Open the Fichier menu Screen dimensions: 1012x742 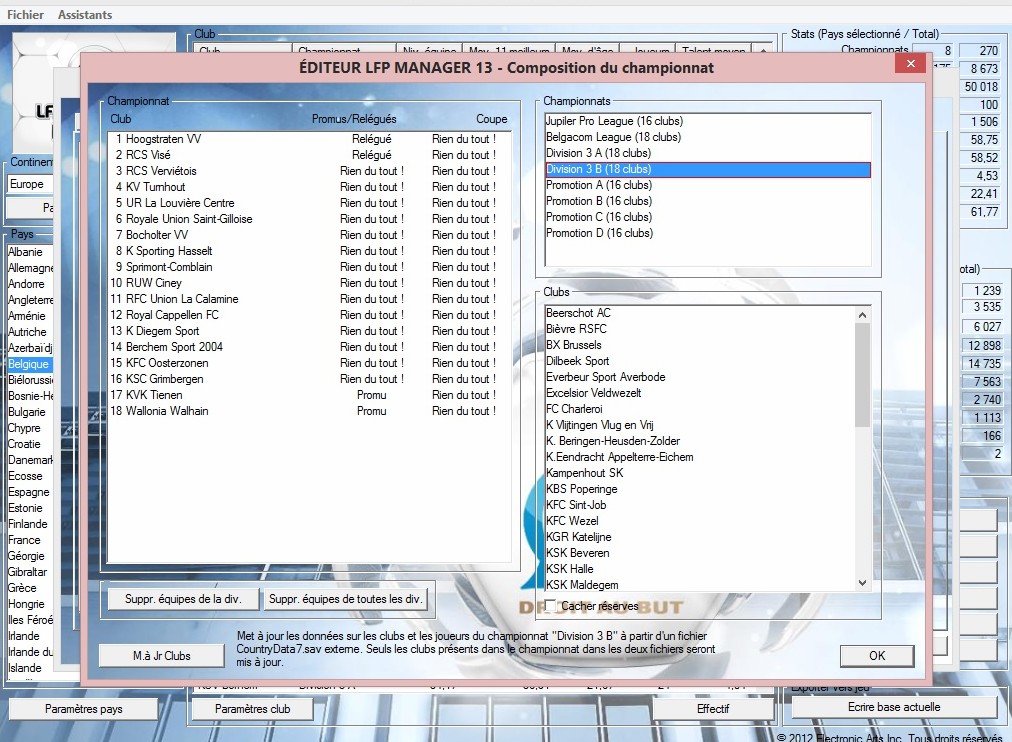coord(25,14)
